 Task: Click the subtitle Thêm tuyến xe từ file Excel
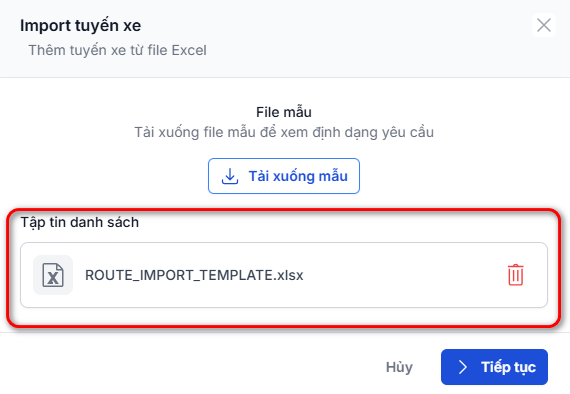(x=118, y=50)
